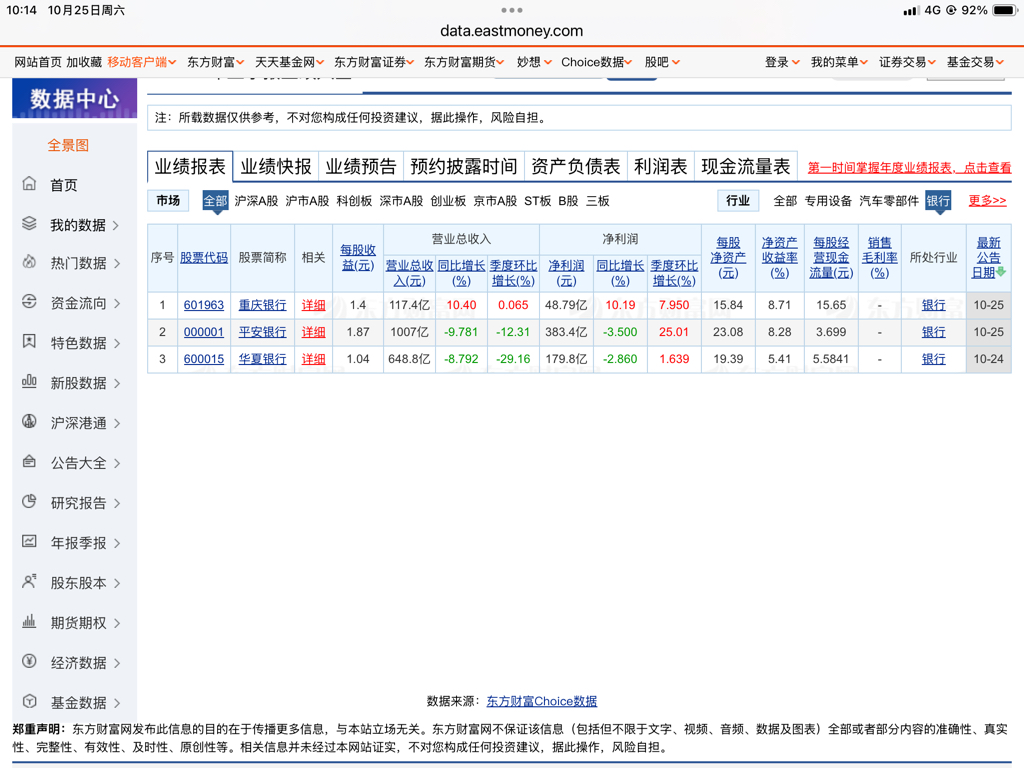
Task: Click the 期货期权 bars icon
Action: (29, 621)
